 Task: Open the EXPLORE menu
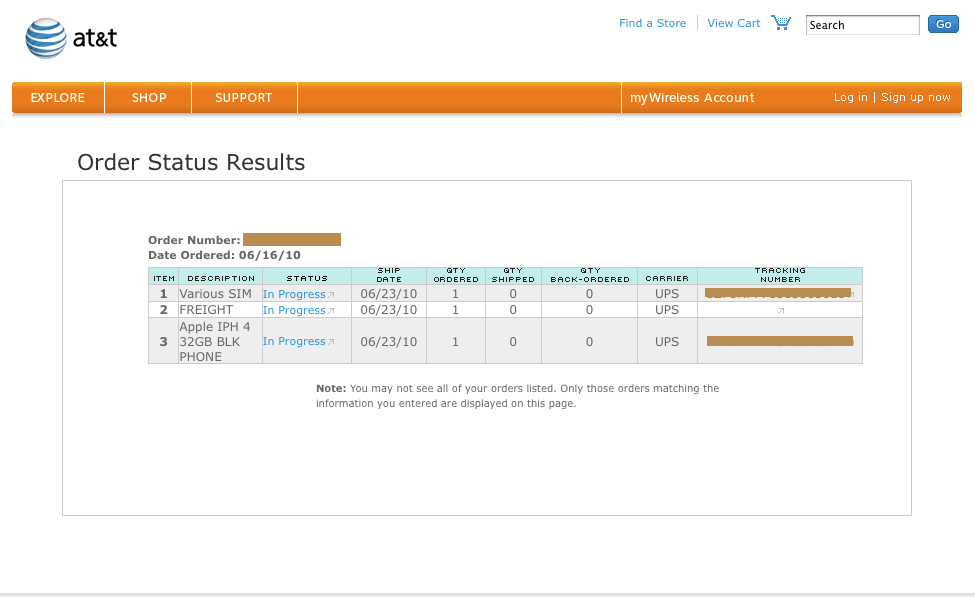58,98
